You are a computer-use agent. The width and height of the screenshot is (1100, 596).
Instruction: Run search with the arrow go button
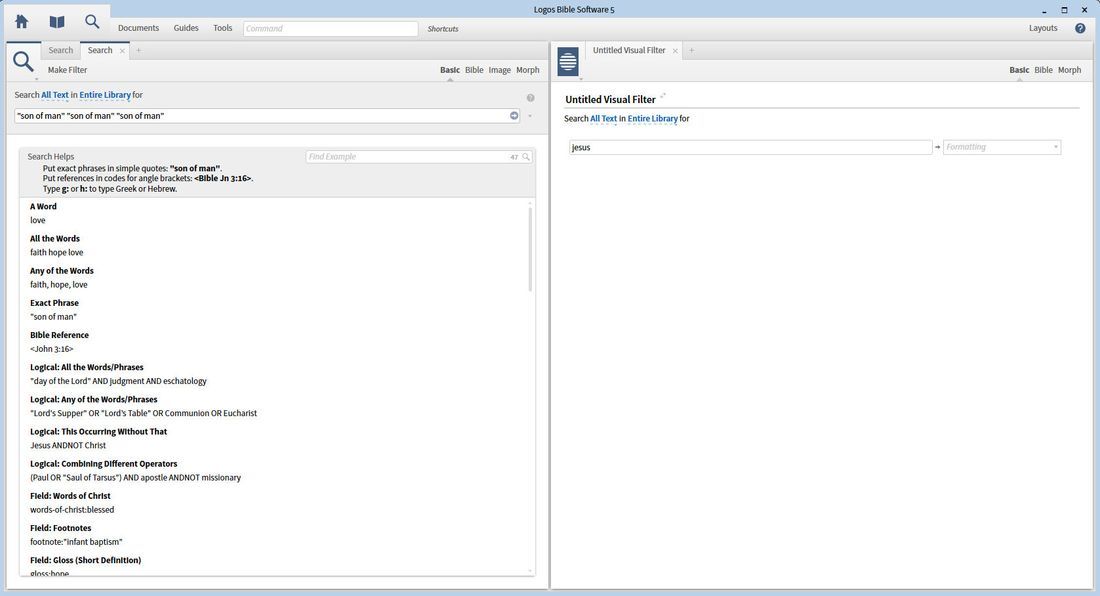point(514,116)
